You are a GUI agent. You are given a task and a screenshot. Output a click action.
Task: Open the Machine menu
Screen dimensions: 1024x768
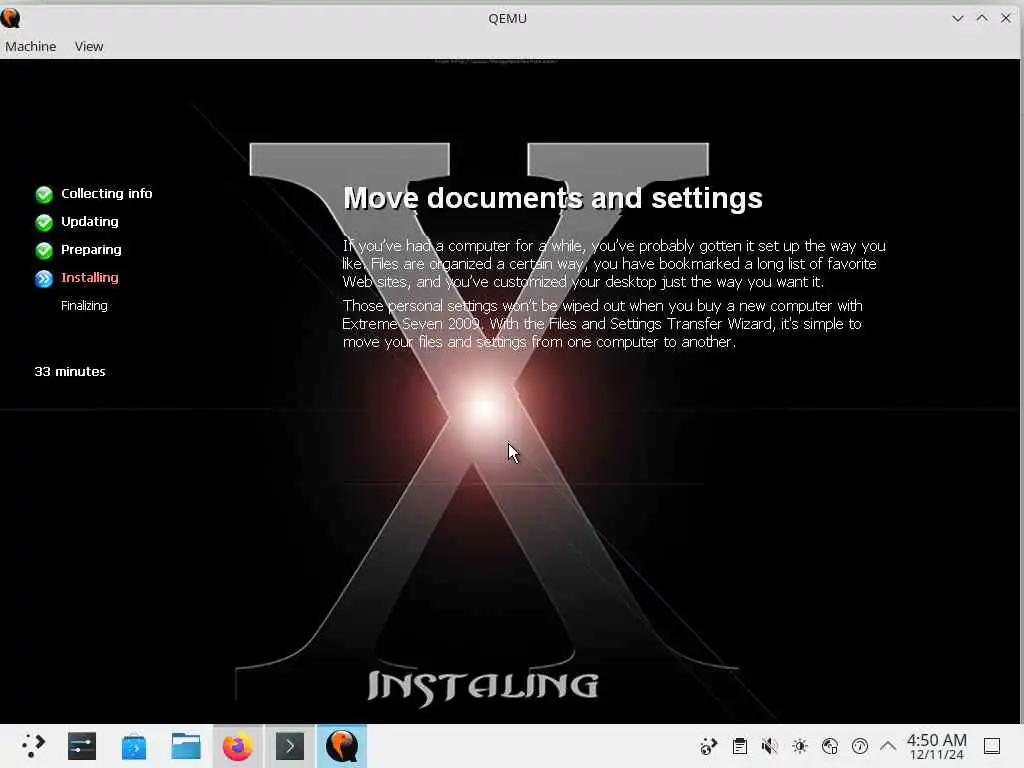(31, 46)
